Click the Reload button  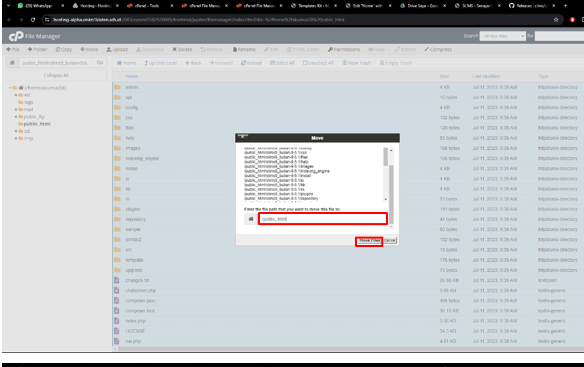tap(251, 63)
